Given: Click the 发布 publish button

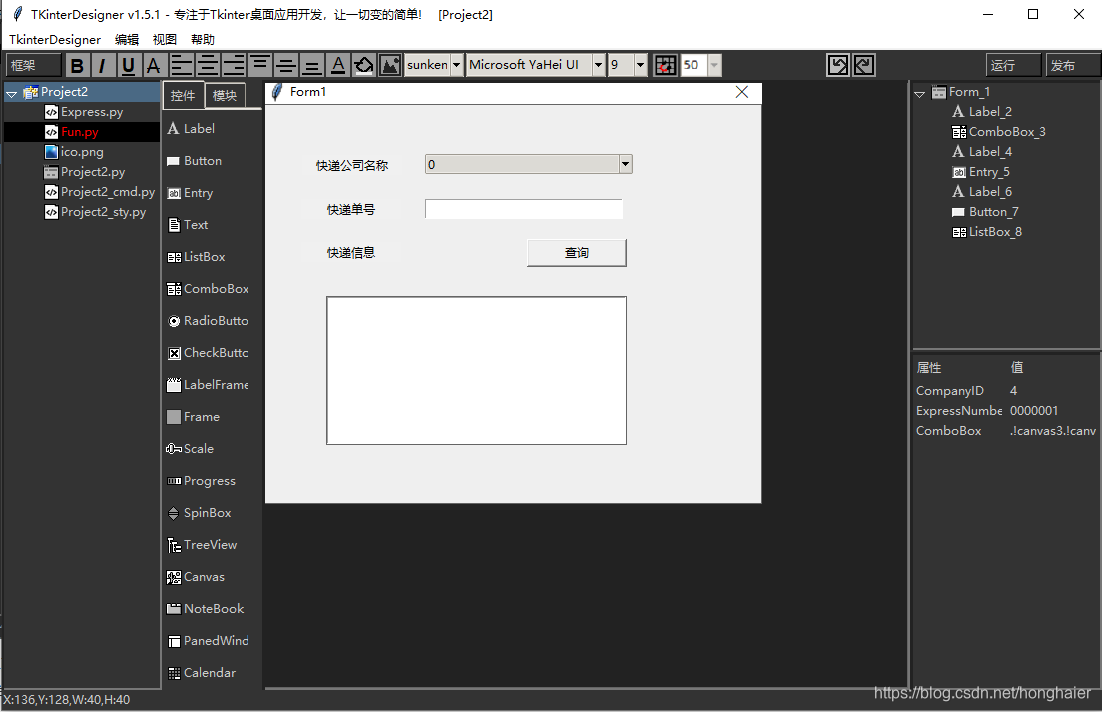Looking at the screenshot, I should point(1072,65).
